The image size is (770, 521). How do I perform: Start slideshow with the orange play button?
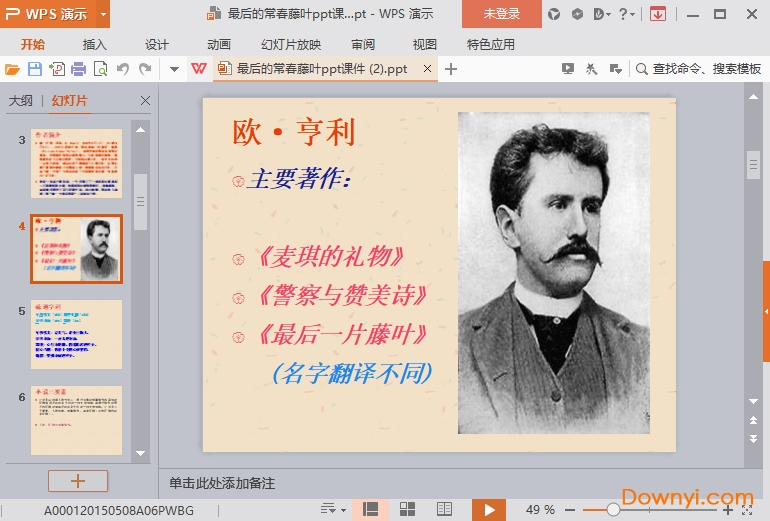488,509
